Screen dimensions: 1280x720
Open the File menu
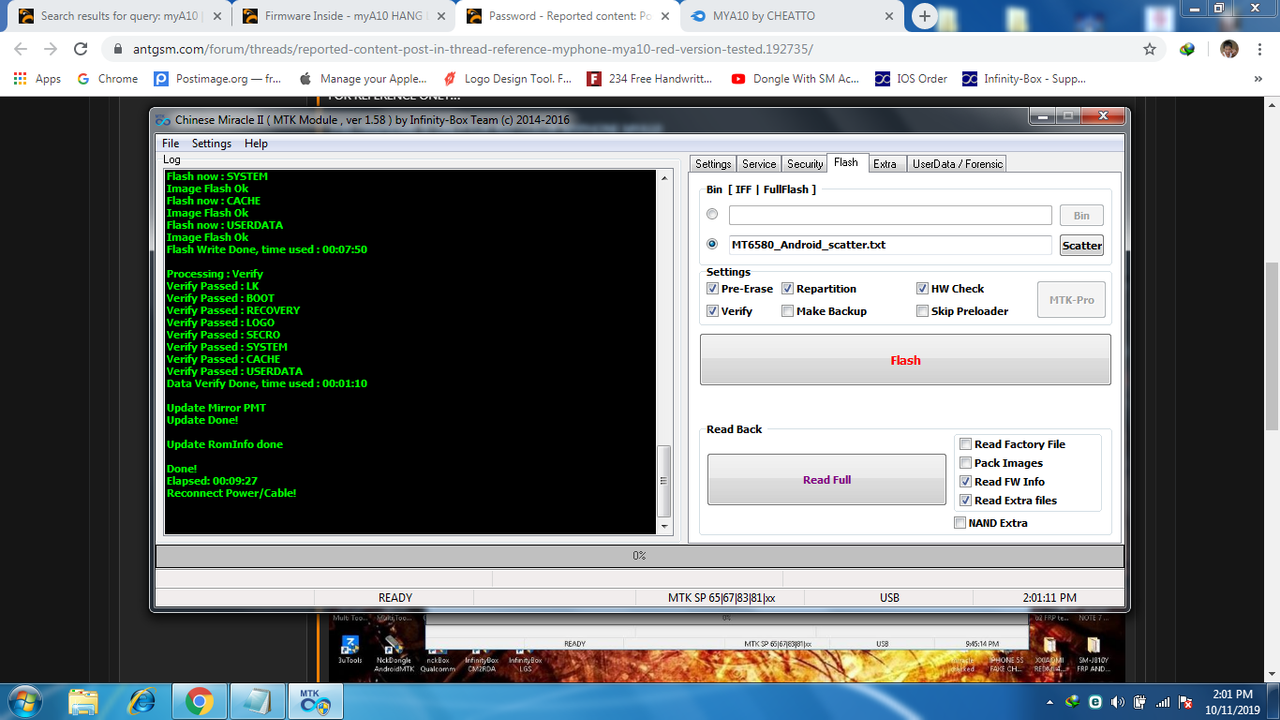pos(171,144)
